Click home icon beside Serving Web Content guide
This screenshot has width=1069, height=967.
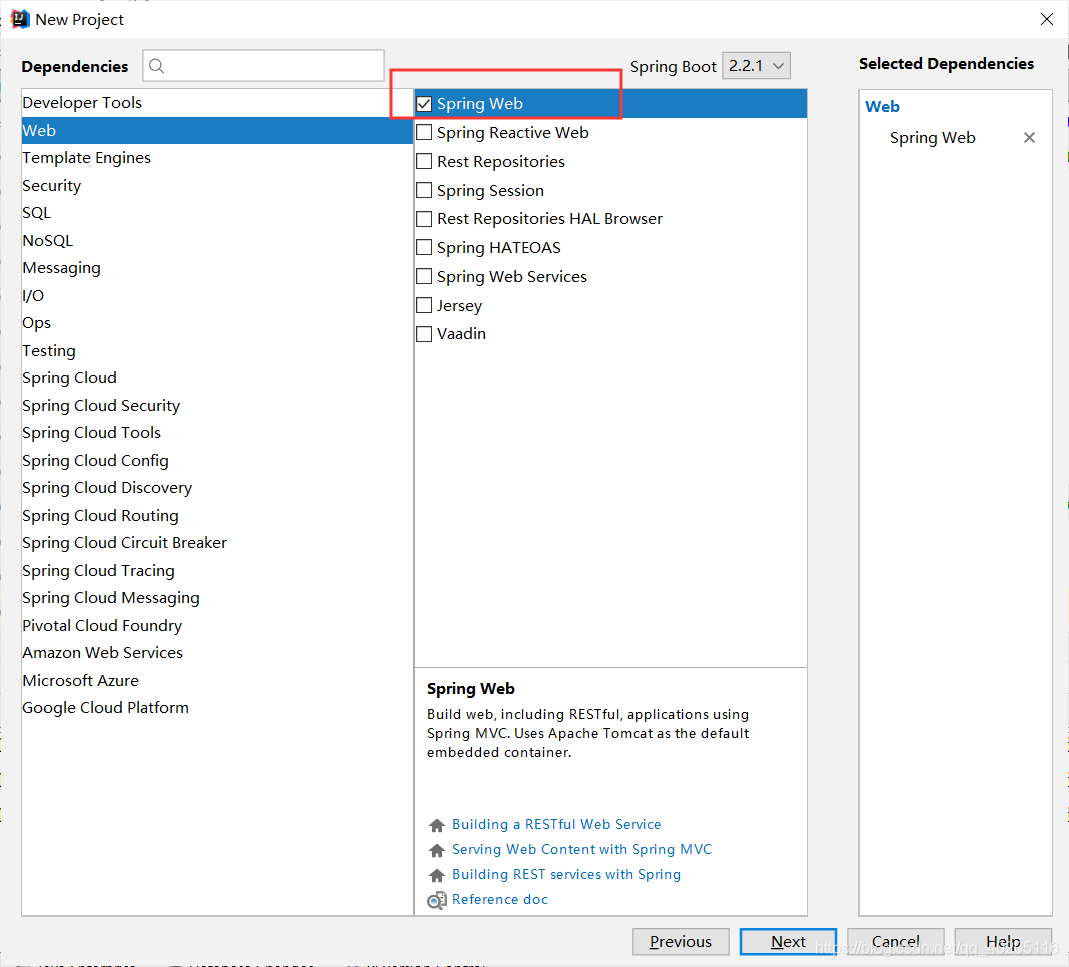(x=437, y=850)
